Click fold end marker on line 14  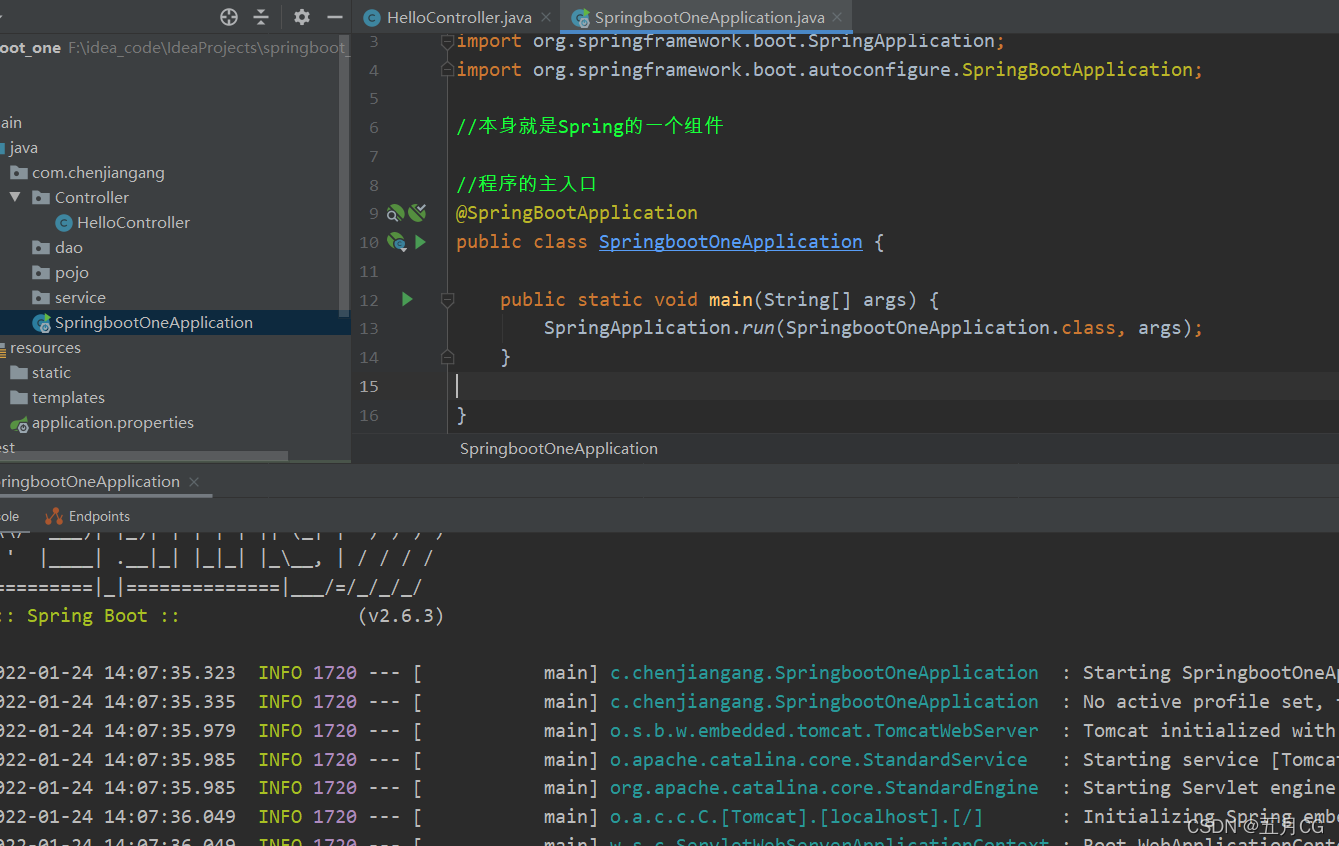447,357
